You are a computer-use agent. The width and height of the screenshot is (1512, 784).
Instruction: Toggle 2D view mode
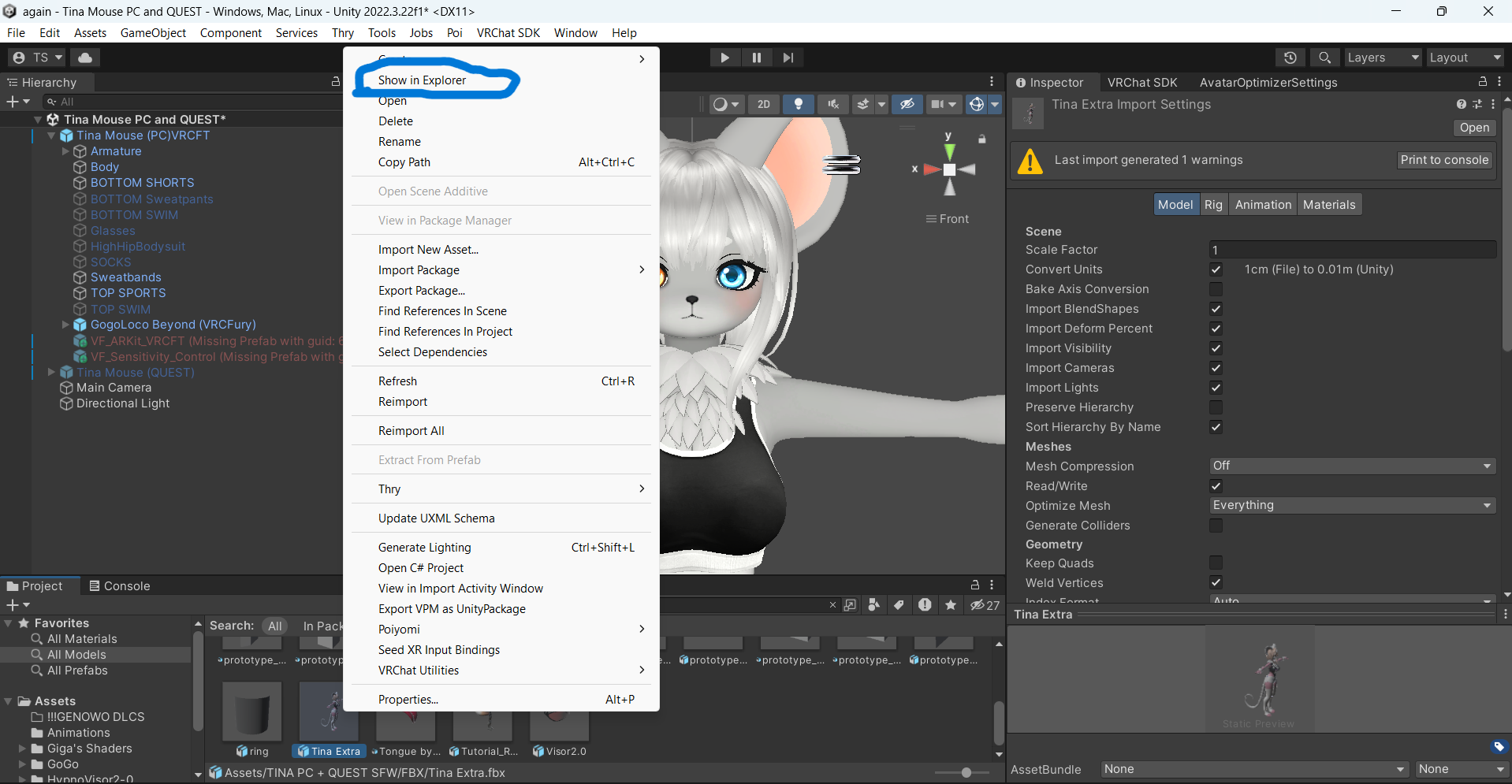click(x=764, y=104)
